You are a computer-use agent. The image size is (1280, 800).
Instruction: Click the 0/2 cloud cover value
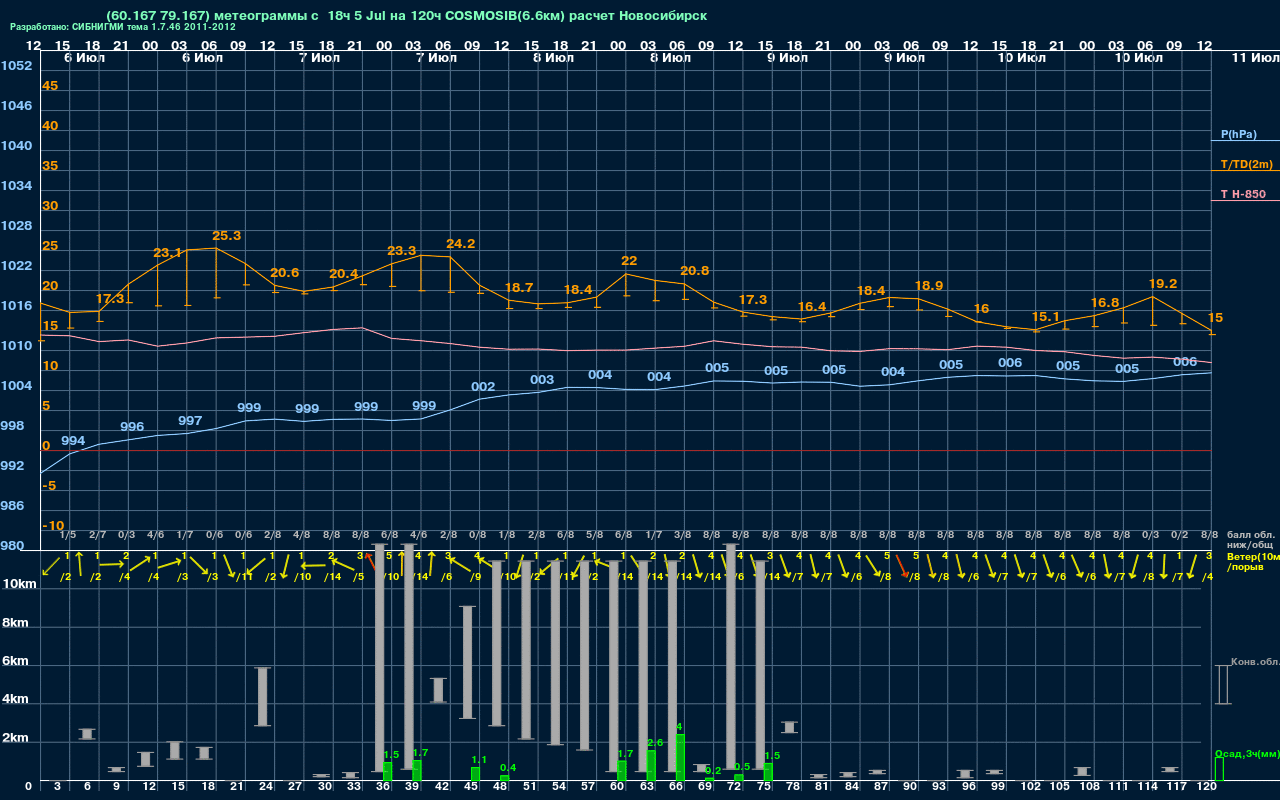1180,536
